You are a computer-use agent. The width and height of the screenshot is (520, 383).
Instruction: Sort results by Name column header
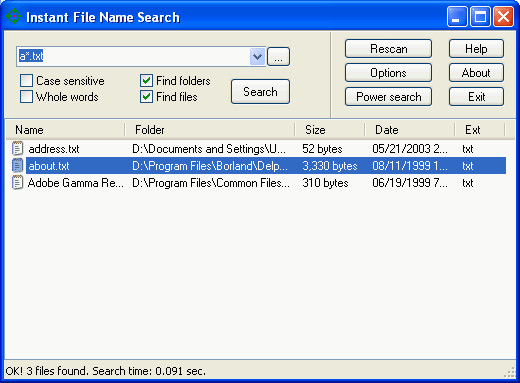(x=65, y=130)
